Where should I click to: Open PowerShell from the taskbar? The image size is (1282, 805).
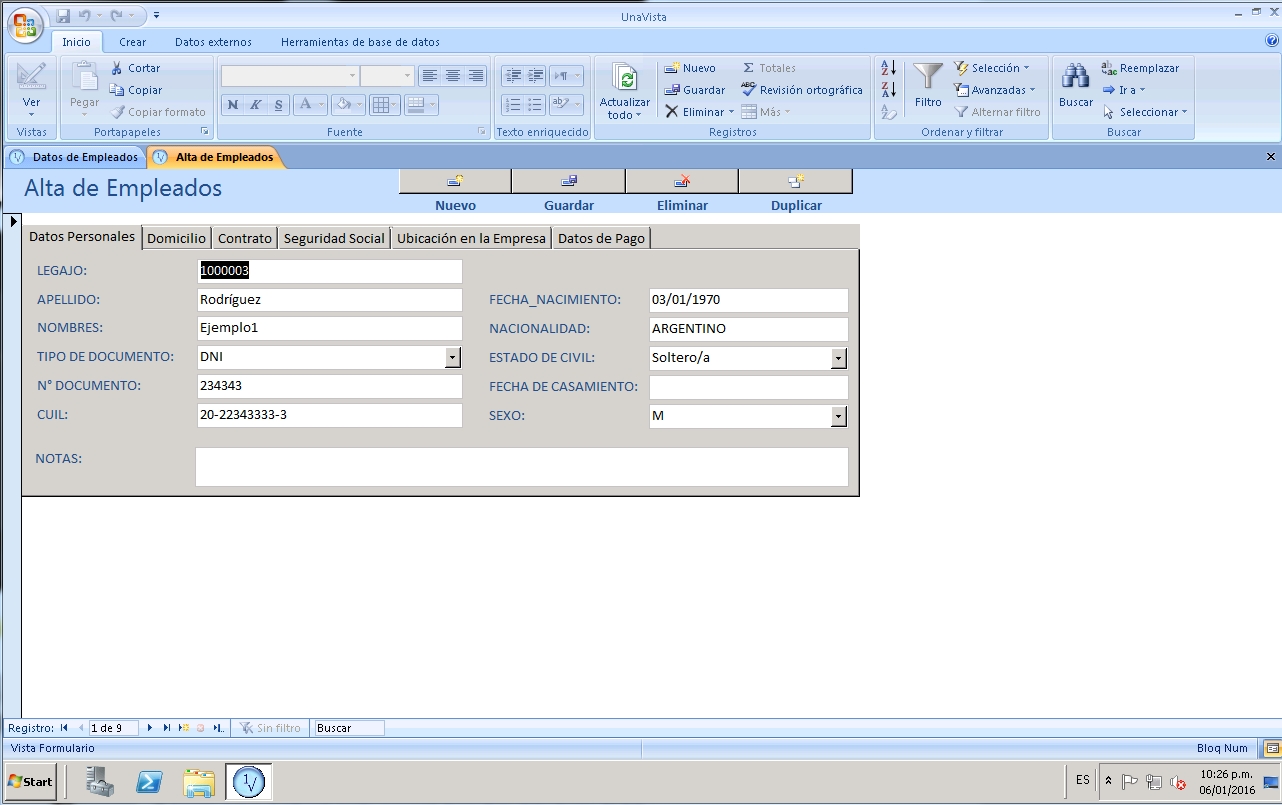click(x=150, y=782)
